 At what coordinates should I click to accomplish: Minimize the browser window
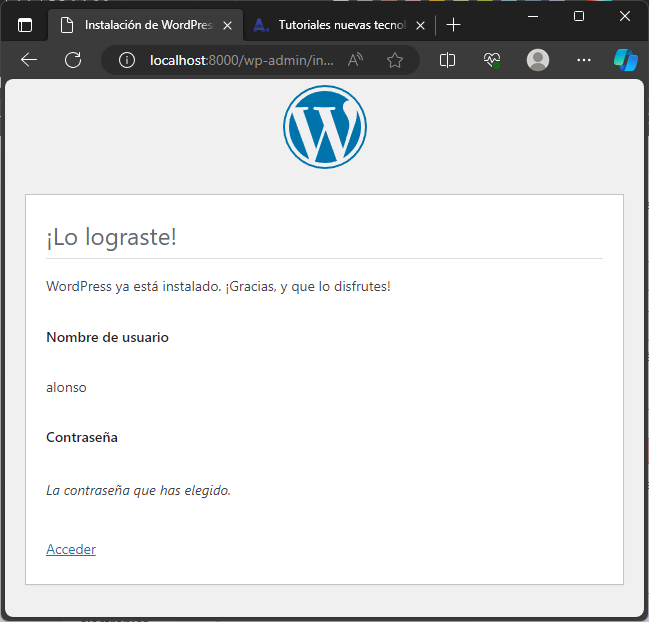[533, 17]
